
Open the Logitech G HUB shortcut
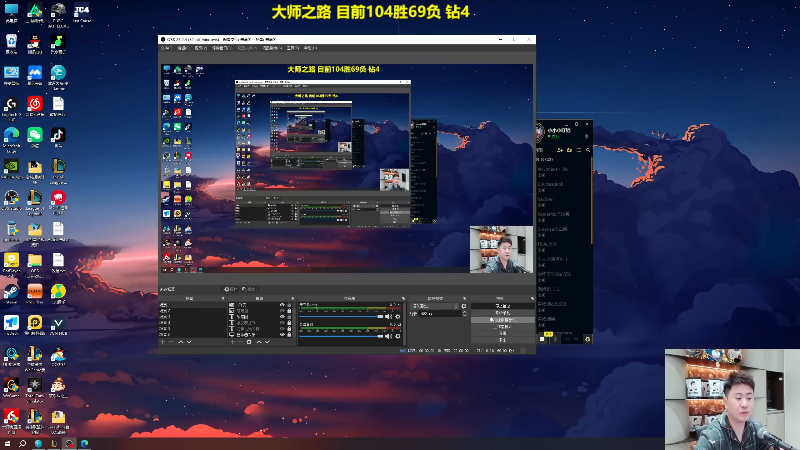11,104
